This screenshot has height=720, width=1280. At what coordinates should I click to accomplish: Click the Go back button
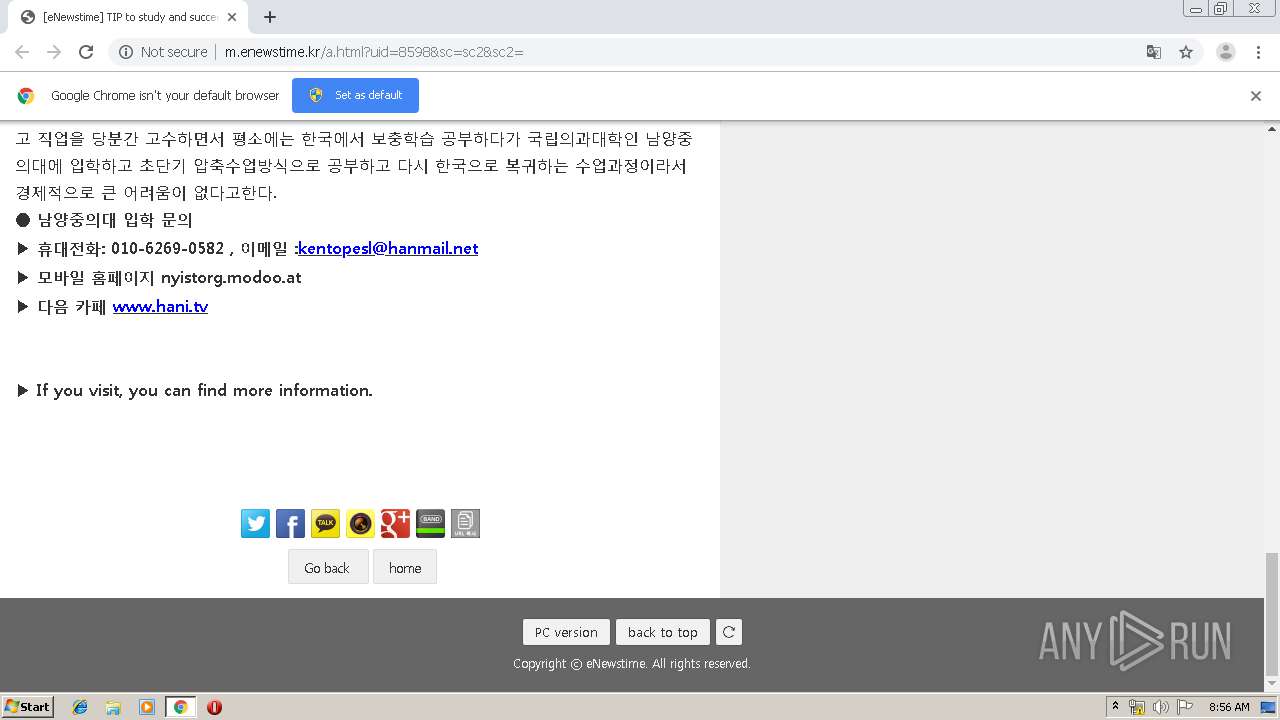click(x=328, y=567)
